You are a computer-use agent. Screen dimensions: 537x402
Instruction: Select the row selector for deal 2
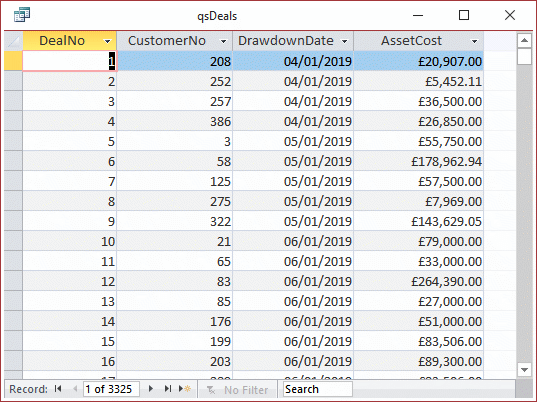click(x=13, y=81)
